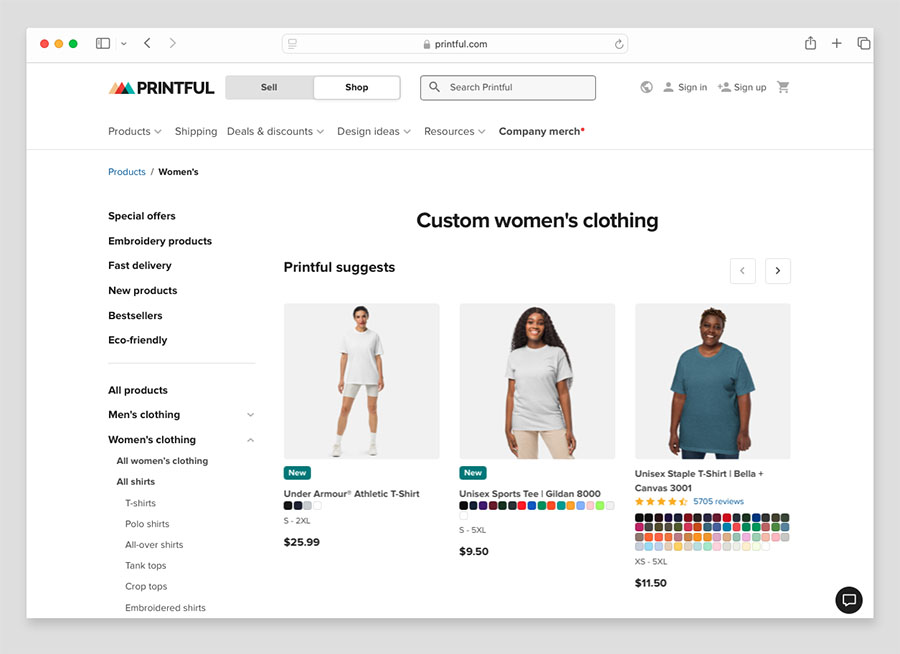Show next suggested products arrow

tap(778, 270)
